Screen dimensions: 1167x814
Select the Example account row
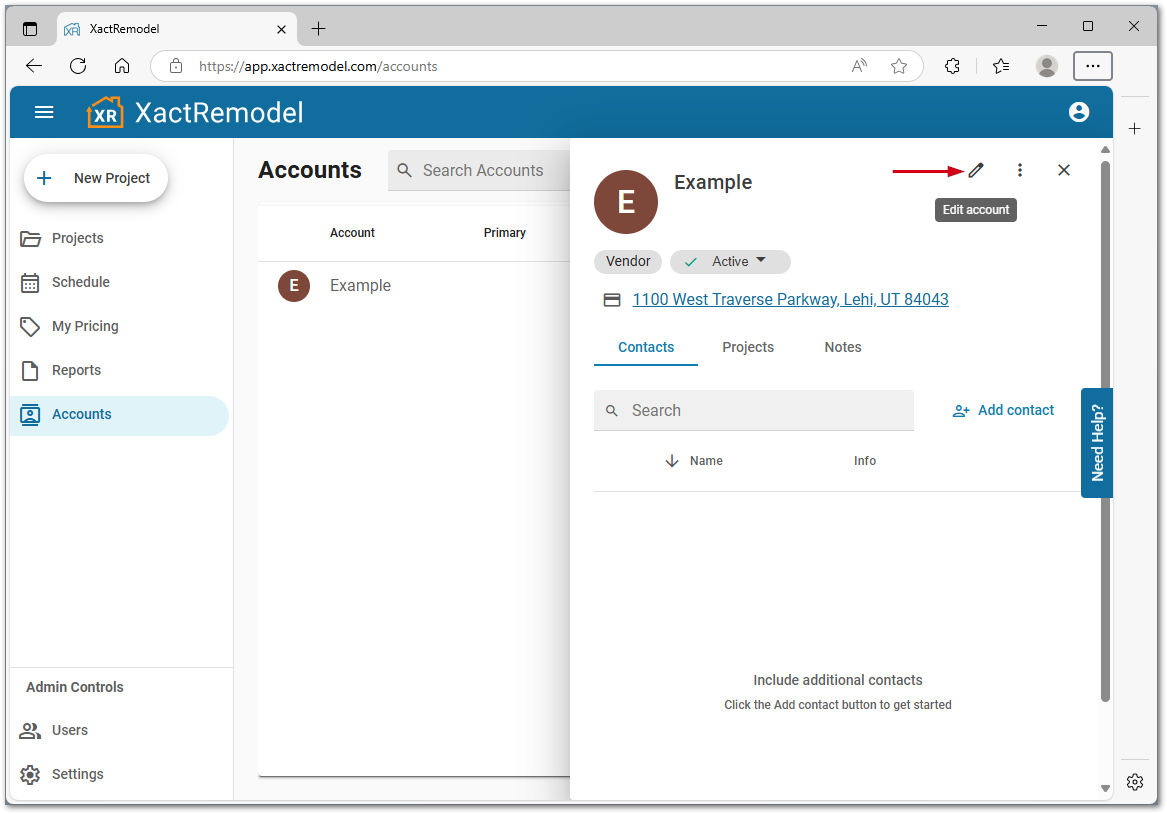tap(415, 286)
